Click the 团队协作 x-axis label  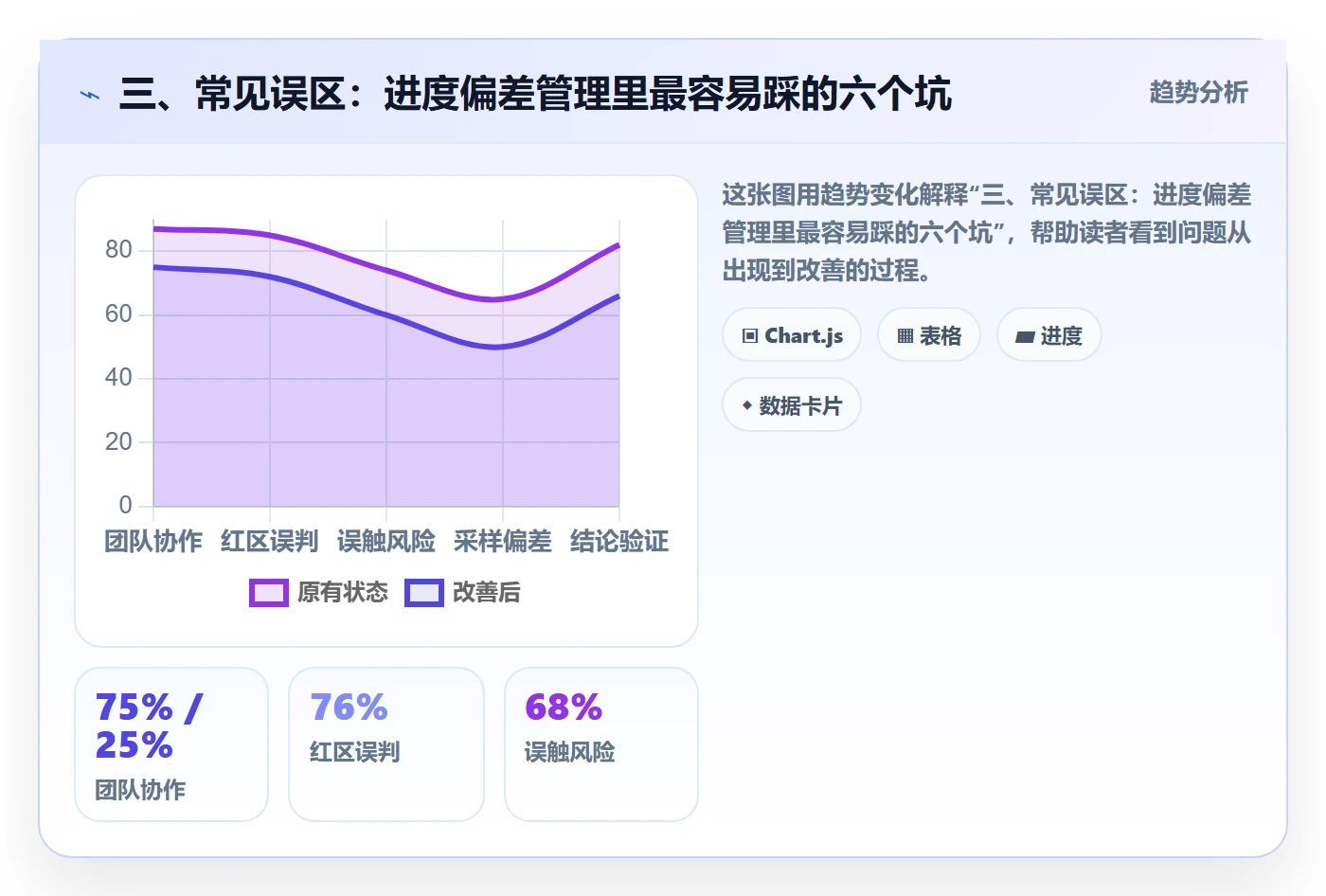[x=153, y=542]
